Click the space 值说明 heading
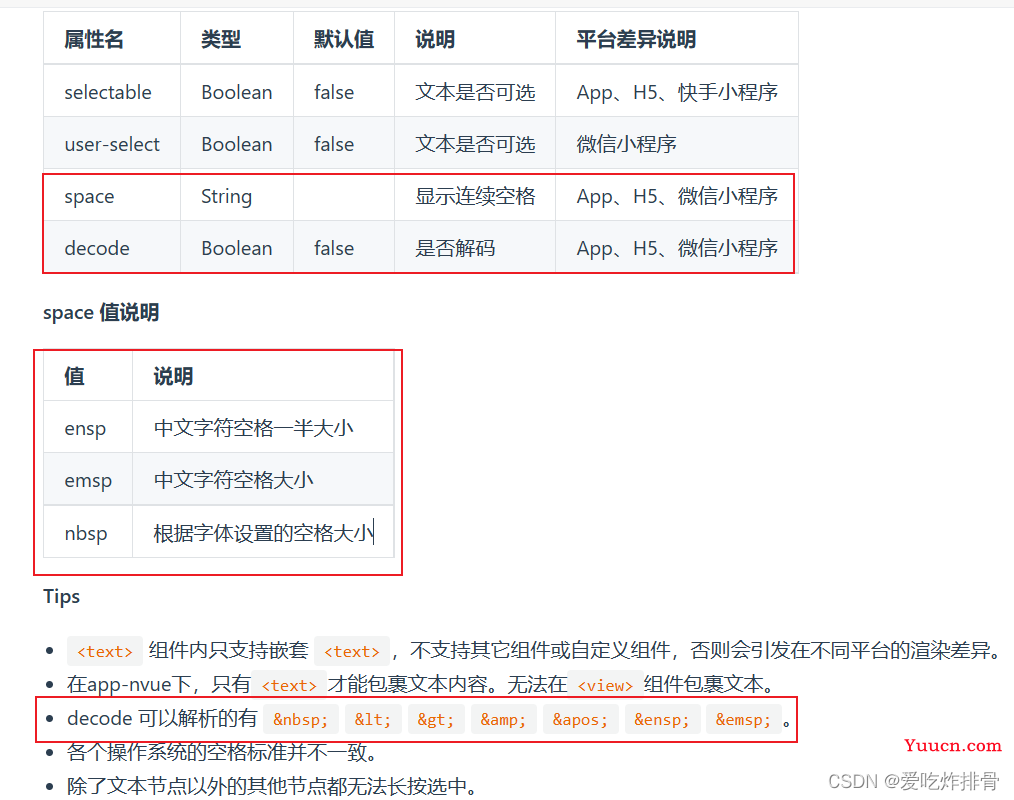This screenshot has width=1014, height=800. click(101, 312)
